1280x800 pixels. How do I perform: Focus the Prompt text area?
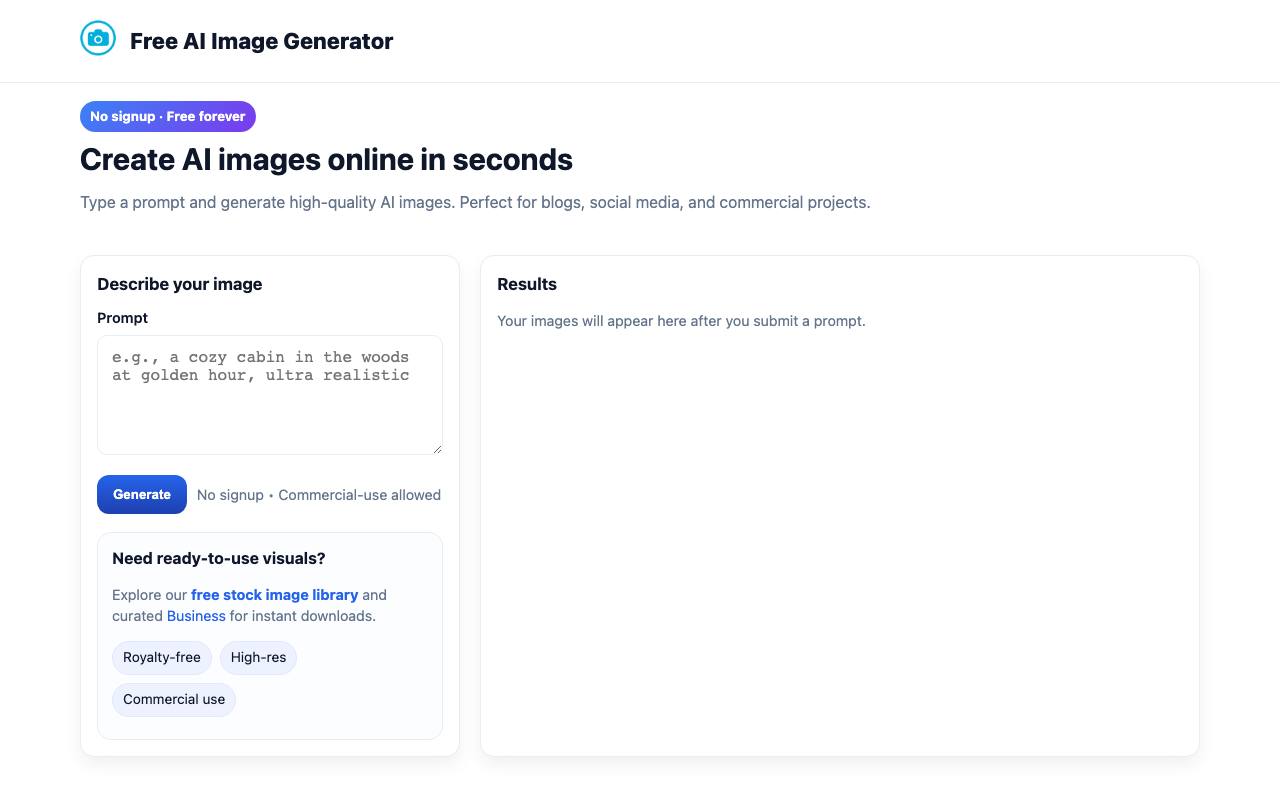pyautogui.click(x=270, y=395)
